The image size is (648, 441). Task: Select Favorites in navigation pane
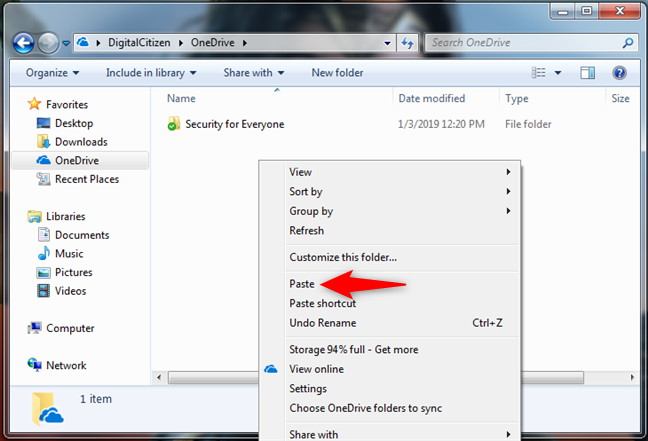(67, 105)
